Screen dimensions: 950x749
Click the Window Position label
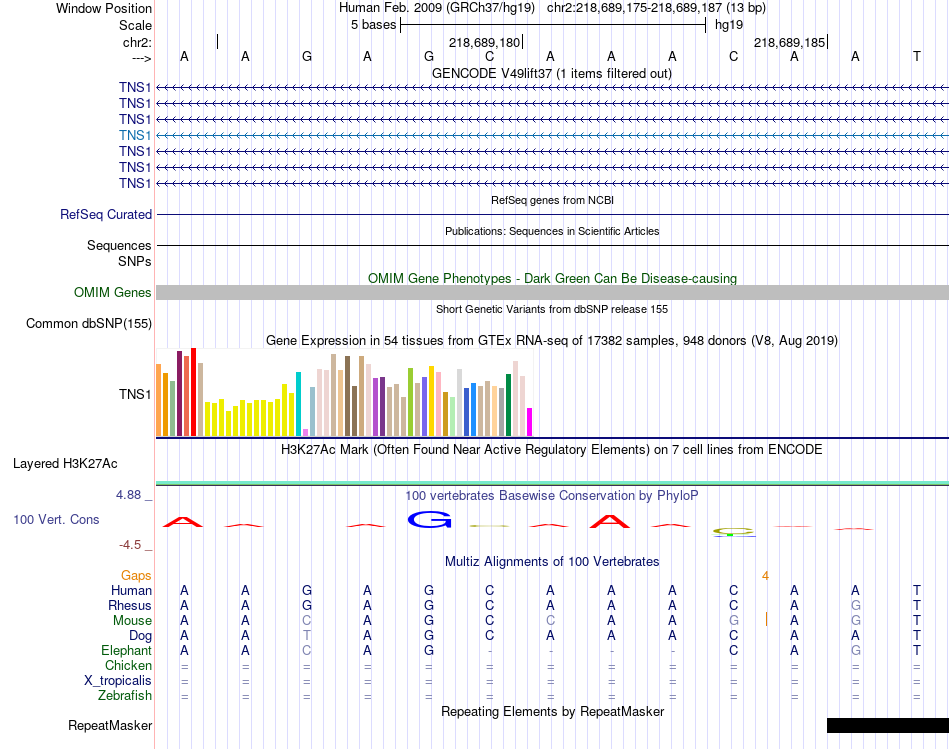pos(104,8)
